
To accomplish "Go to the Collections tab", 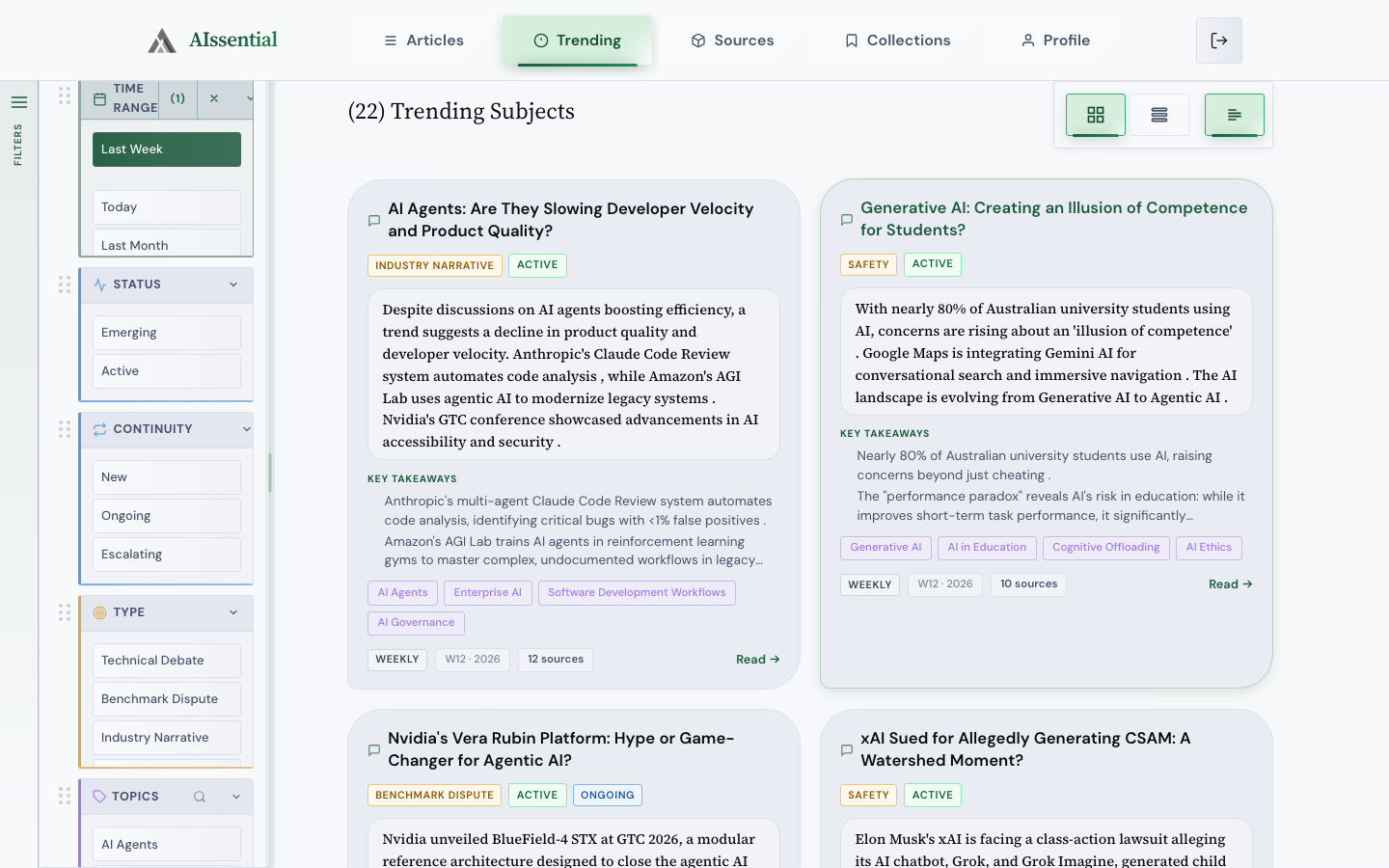I will [x=897, y=41].
